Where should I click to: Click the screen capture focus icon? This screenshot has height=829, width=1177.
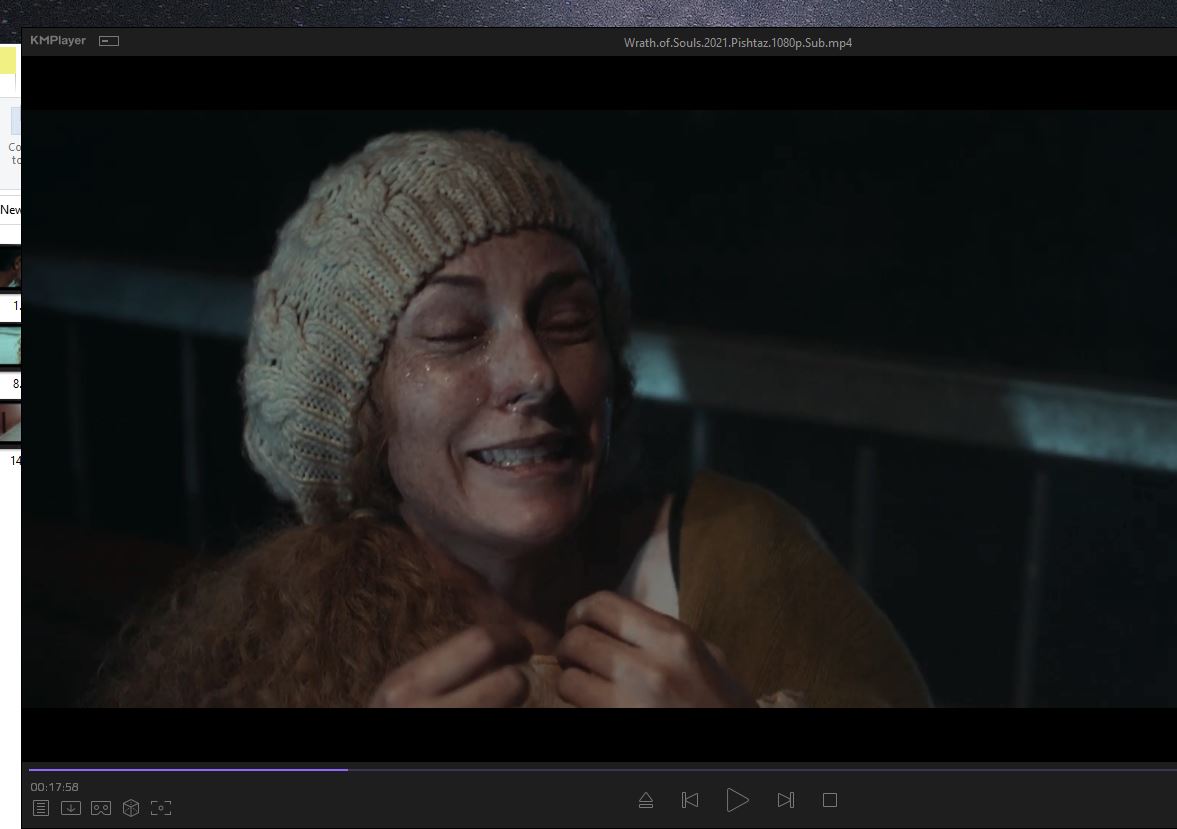coord(161,808)
